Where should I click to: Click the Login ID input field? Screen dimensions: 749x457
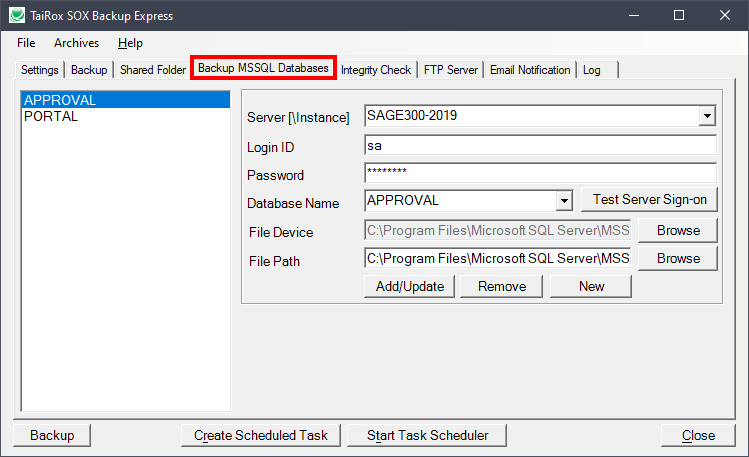point(540,146)
